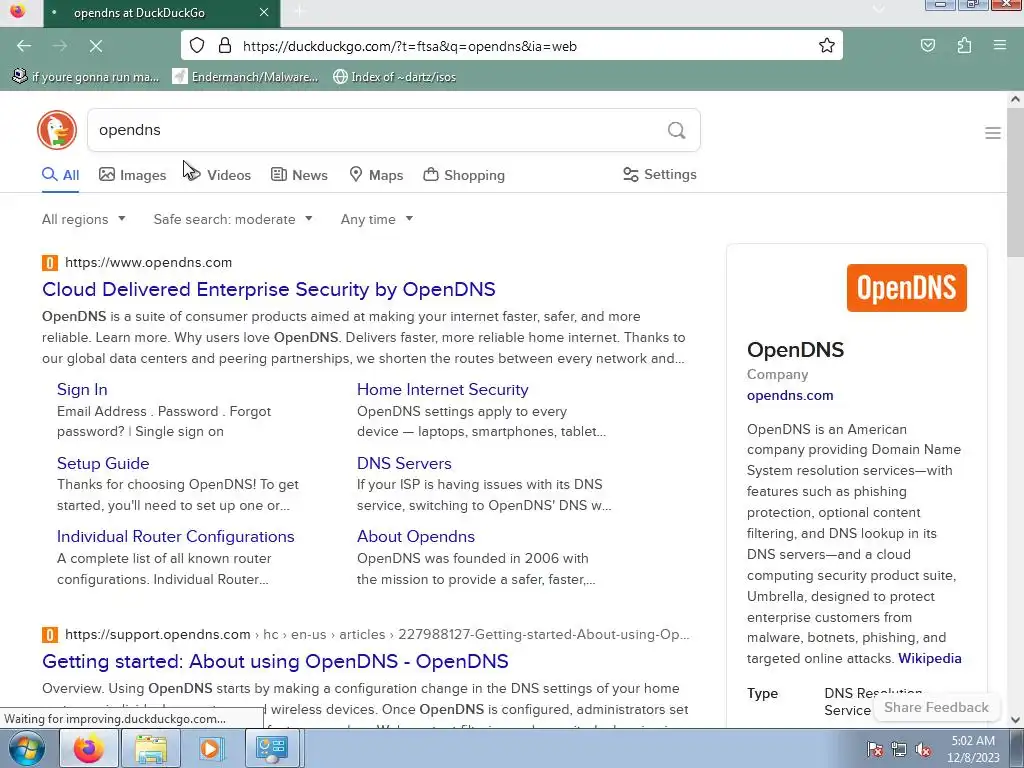The image size is (1024, 768).
Task: Expand the Safe search: moderate dropdown
Action: pos(233,219)
